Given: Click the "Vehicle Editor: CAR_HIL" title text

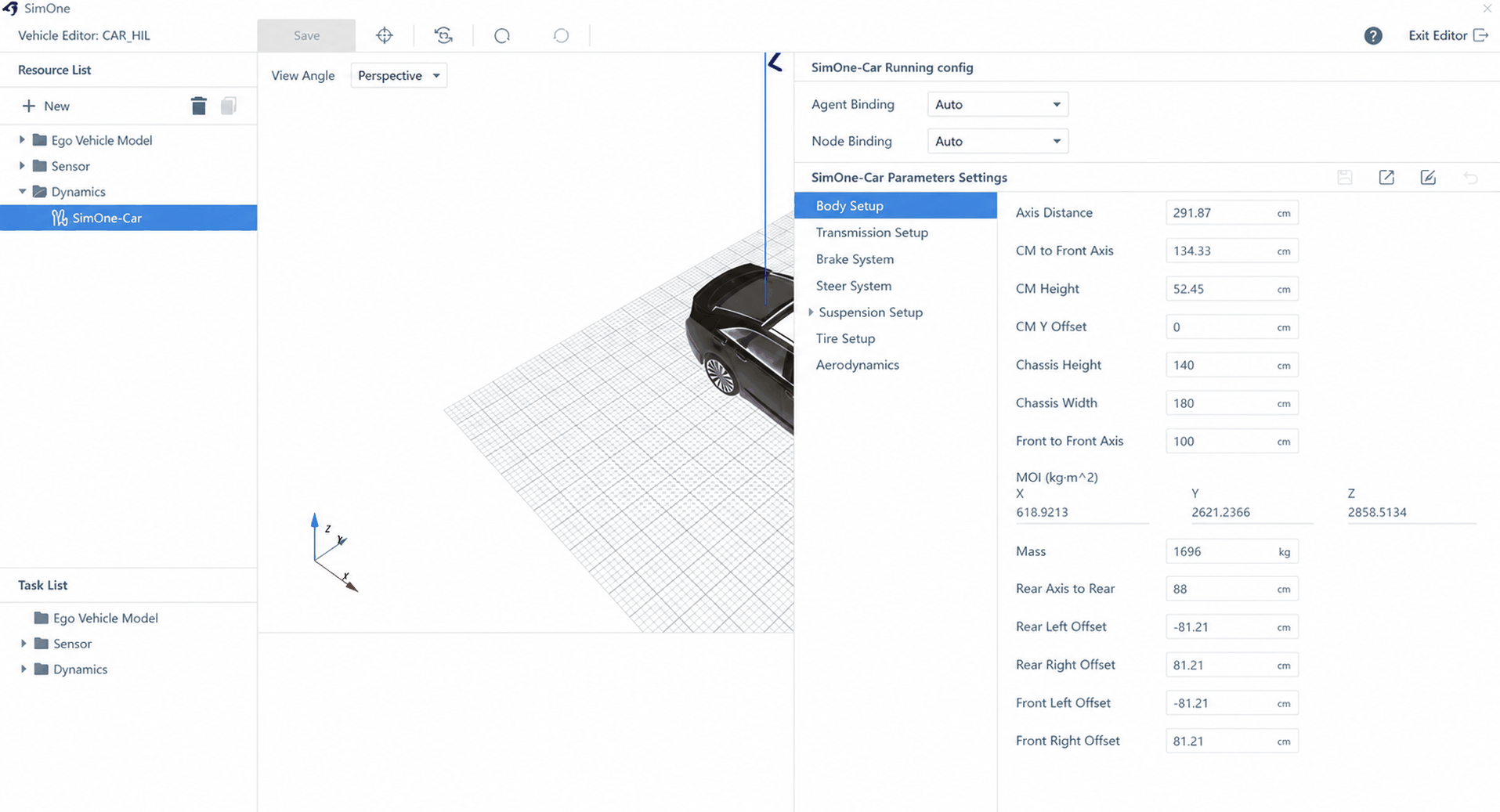Looking at the screenshot, I should [x=84, y=35].
